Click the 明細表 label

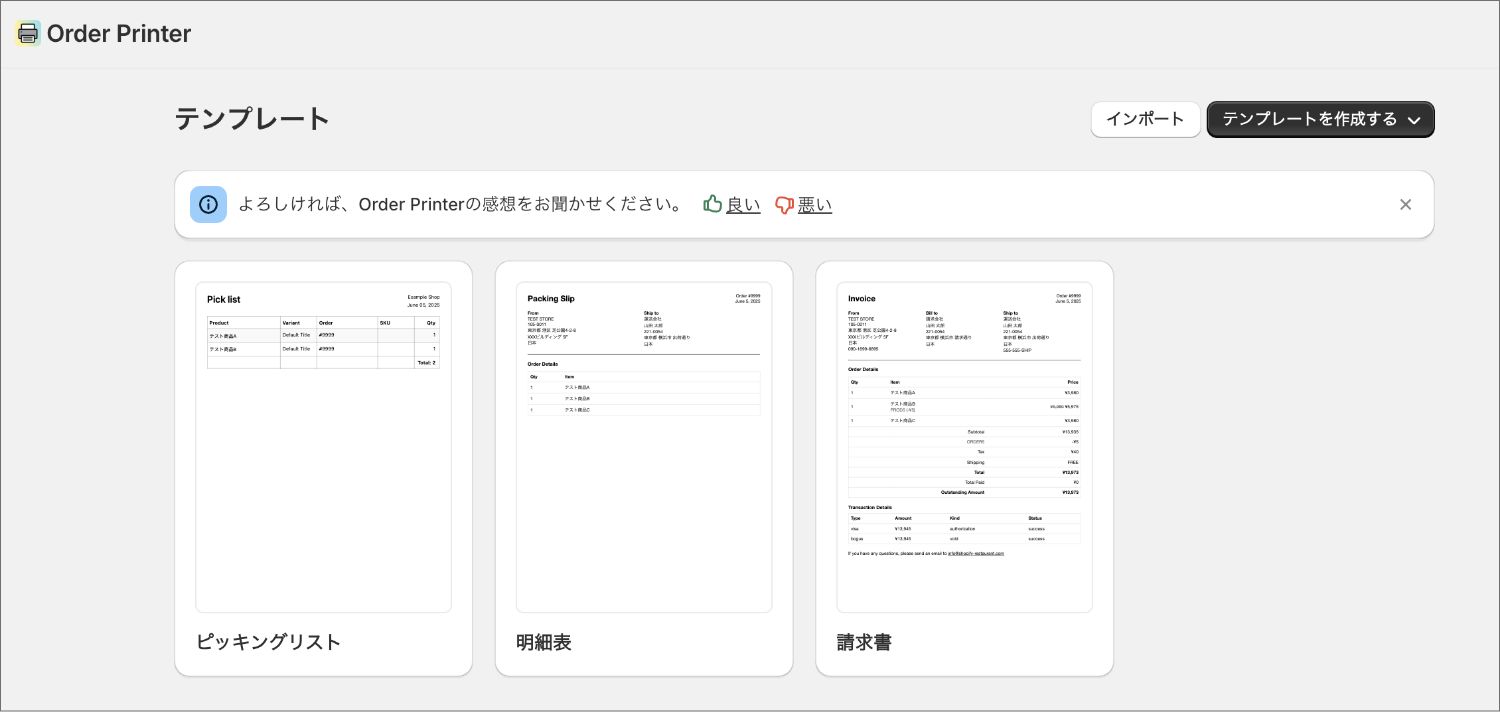click(544, 642)
